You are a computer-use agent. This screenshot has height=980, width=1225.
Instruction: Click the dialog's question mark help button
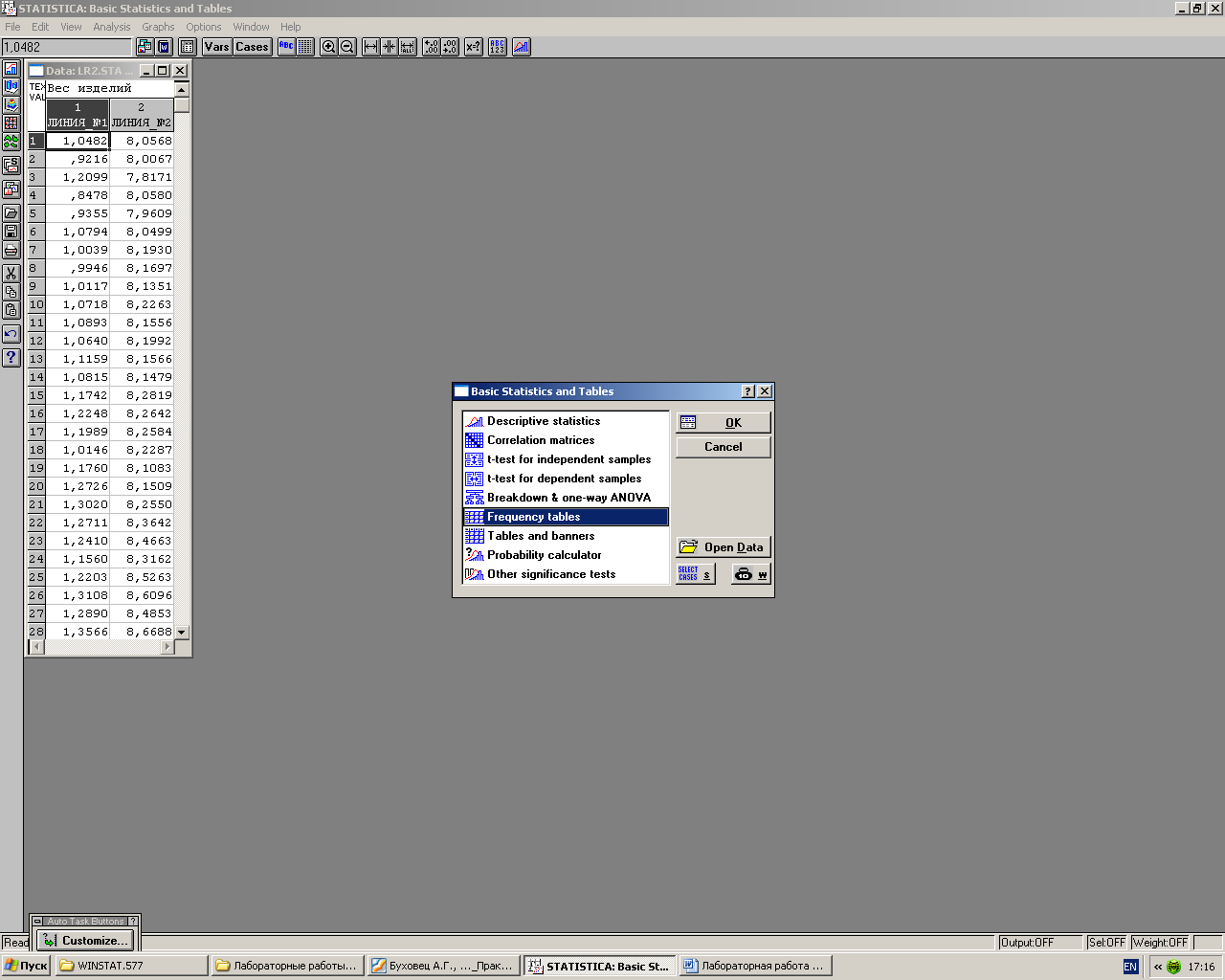coord(748,391)
